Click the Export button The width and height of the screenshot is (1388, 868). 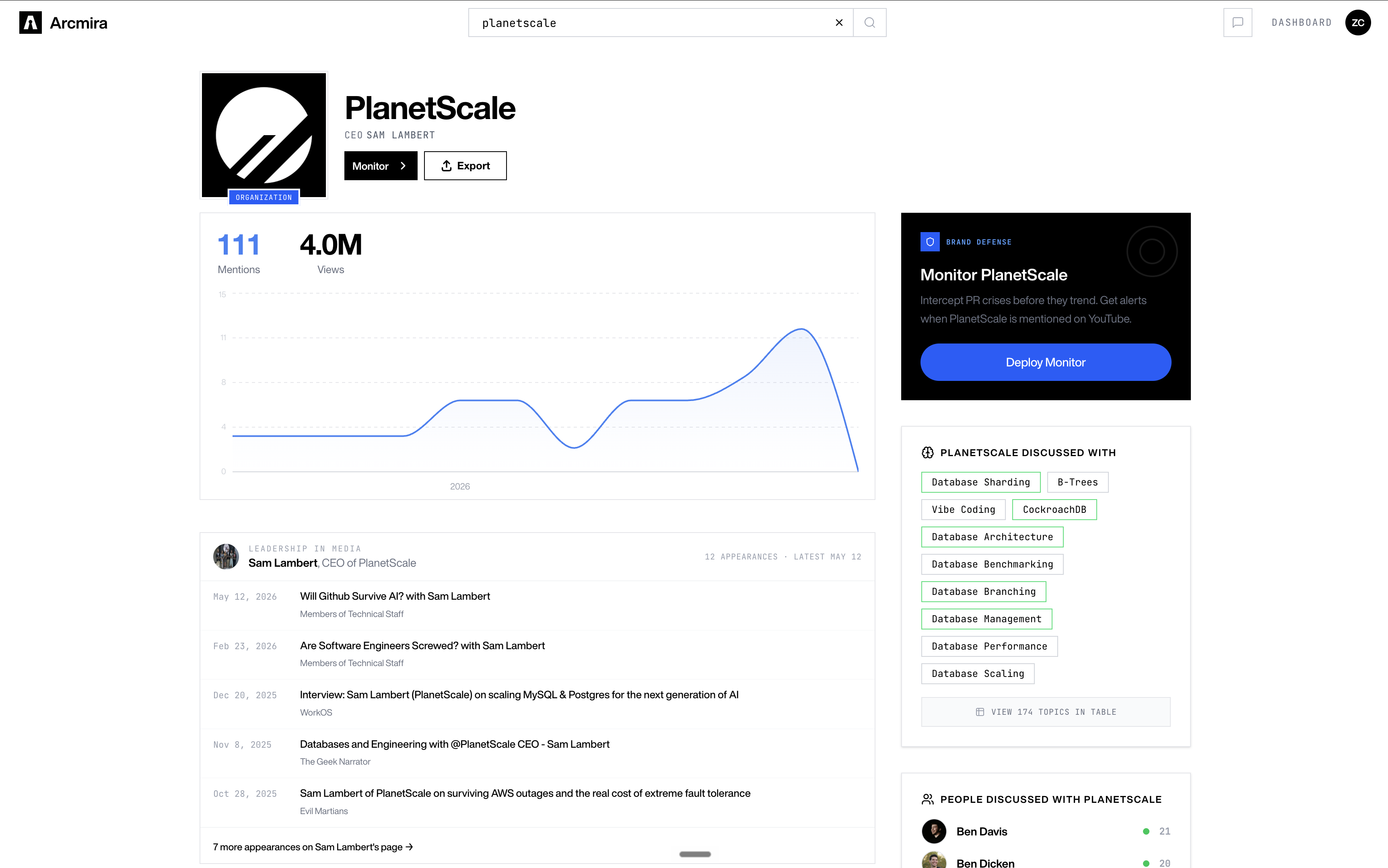465,166
